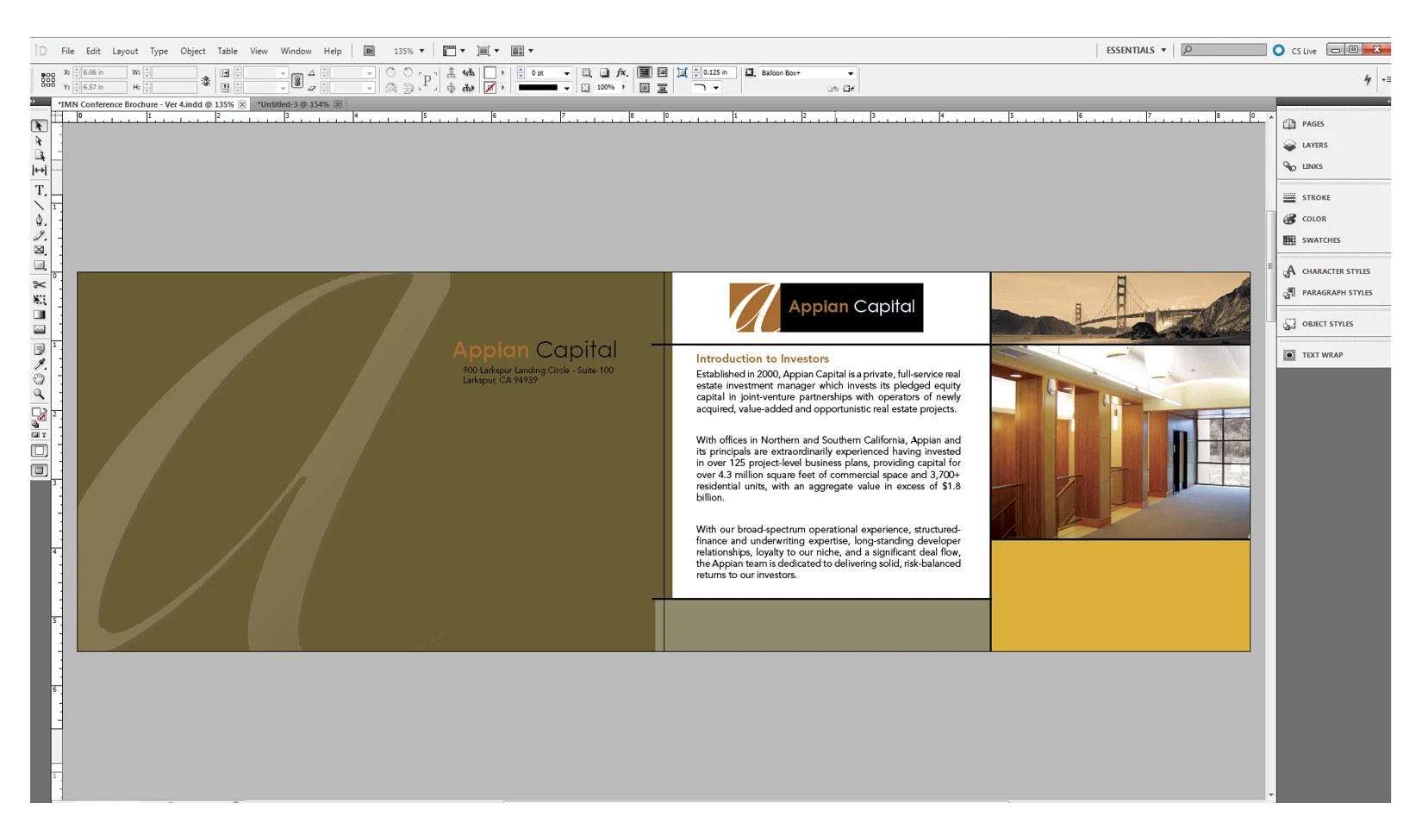Toggle the drop shadow button
Screen dimensions: 1422x840
(604, 73)
